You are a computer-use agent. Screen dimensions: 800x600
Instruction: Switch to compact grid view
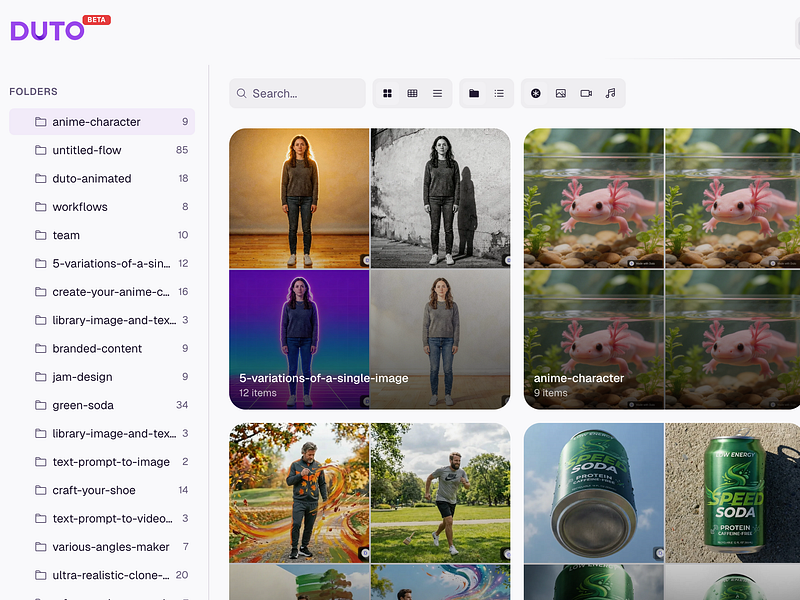412,93
